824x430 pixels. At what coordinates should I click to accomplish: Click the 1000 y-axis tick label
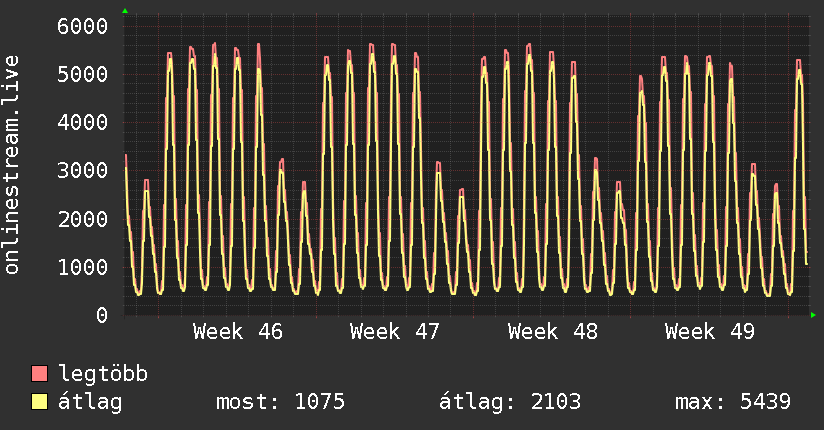[82, 267]
